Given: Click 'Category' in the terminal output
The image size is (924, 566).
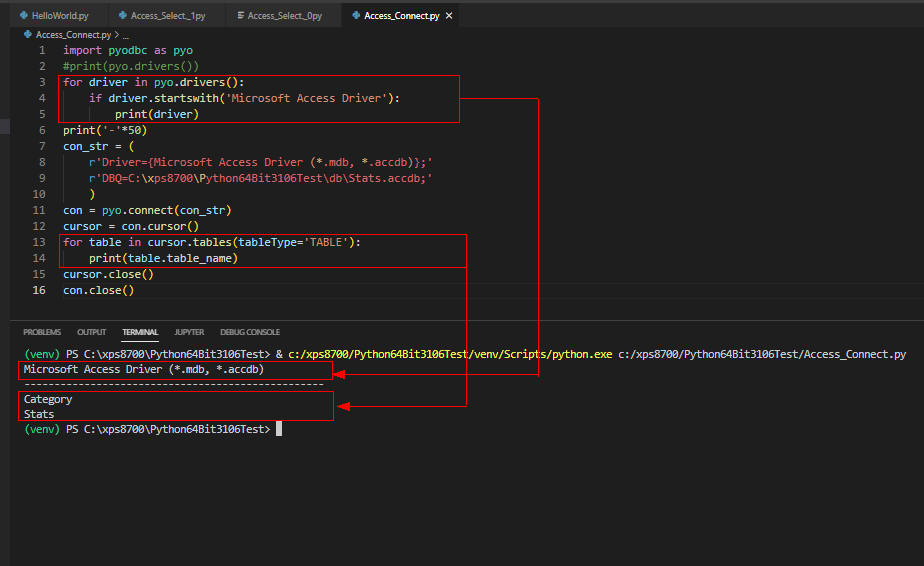Looking at the screenshot, I should 48,399.
